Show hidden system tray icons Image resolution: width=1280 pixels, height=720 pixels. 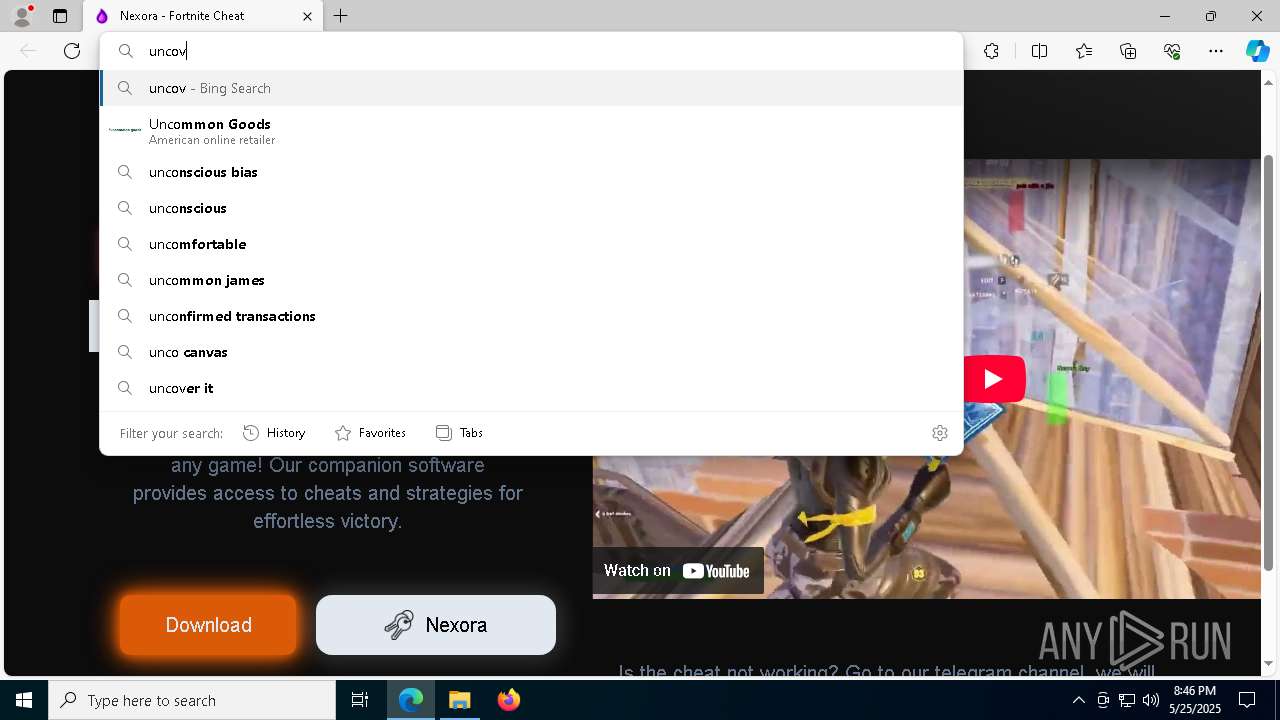click(x=1078, y=700)
